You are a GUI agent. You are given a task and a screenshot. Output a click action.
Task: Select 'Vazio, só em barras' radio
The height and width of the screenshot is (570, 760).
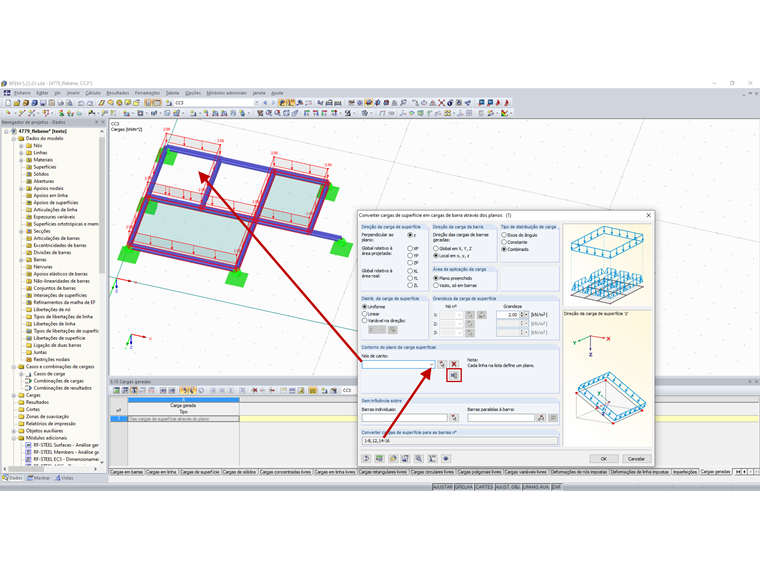click(x=436, y=285)
